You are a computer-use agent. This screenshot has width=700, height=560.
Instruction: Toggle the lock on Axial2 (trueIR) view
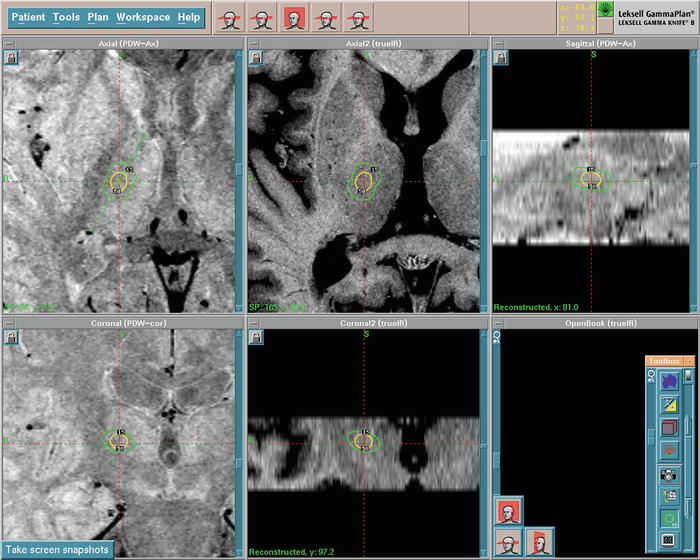coord(256,58)
